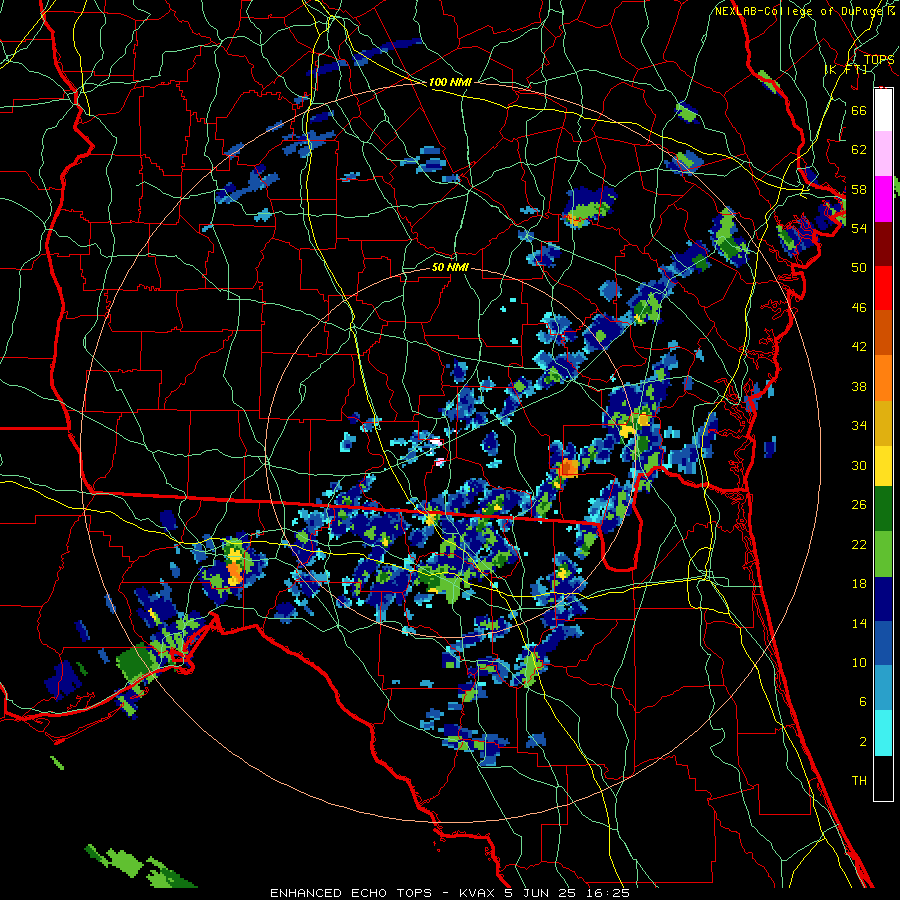
Task: Click the legend label 6
Action: click(x=862, y=702)
